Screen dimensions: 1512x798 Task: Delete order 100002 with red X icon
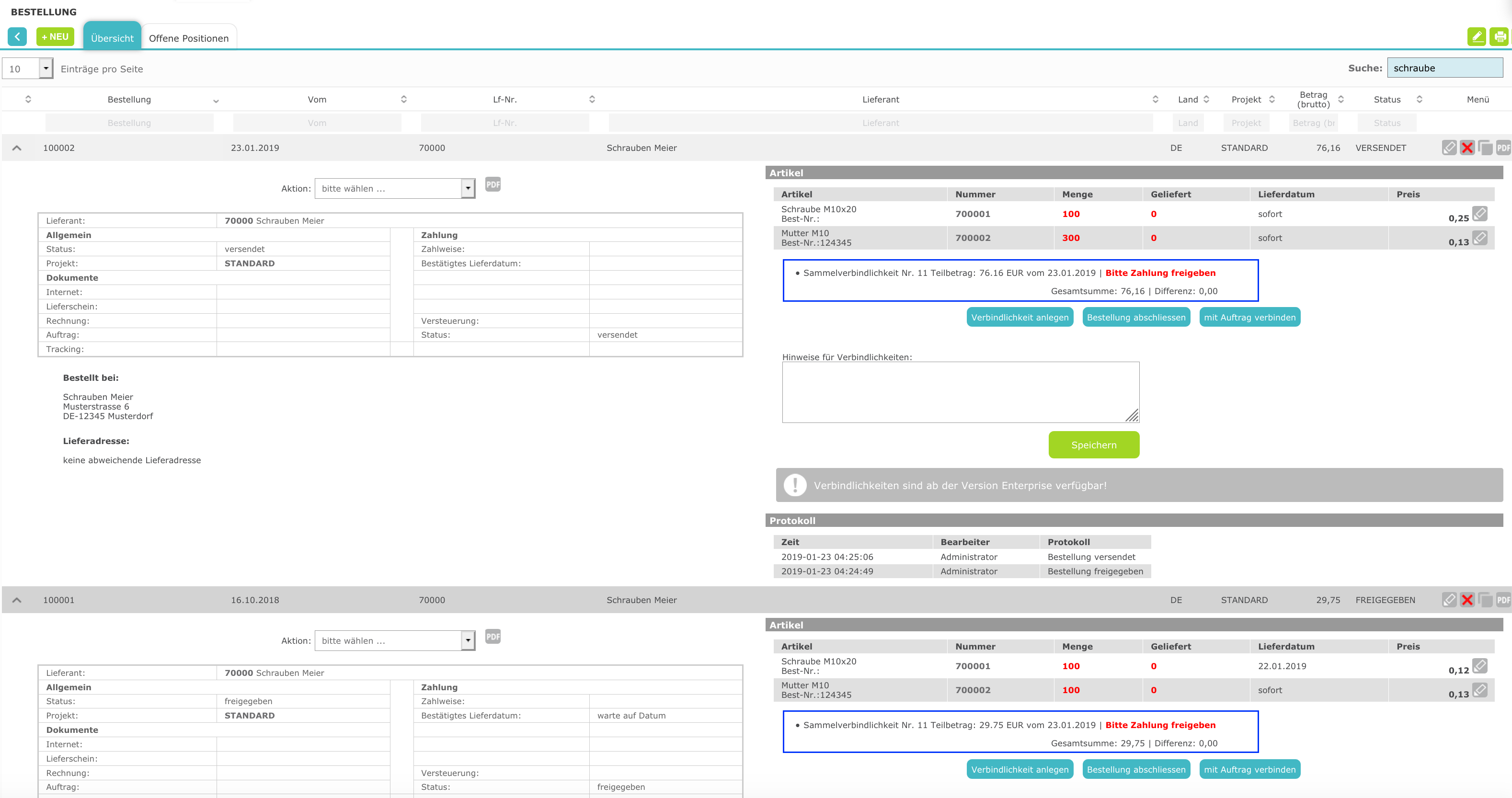(x=1467, y=148)
